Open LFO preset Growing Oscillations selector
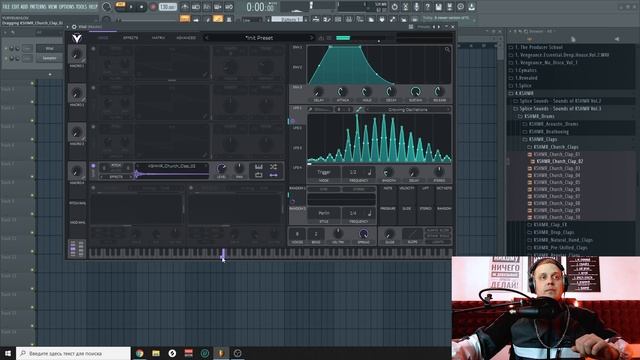Image resolution: width=640 pixels, height=360 pixels. [408, 109]
